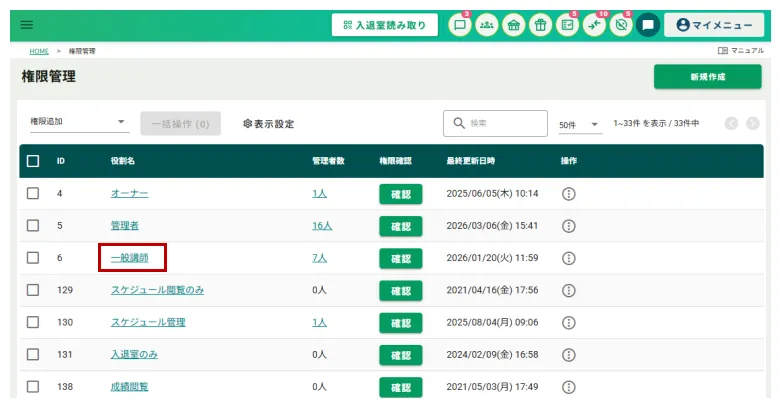Click 新規作成 button
Image resolution: width=780 pixels, height=414 pixels.
[x=707, y=77]
